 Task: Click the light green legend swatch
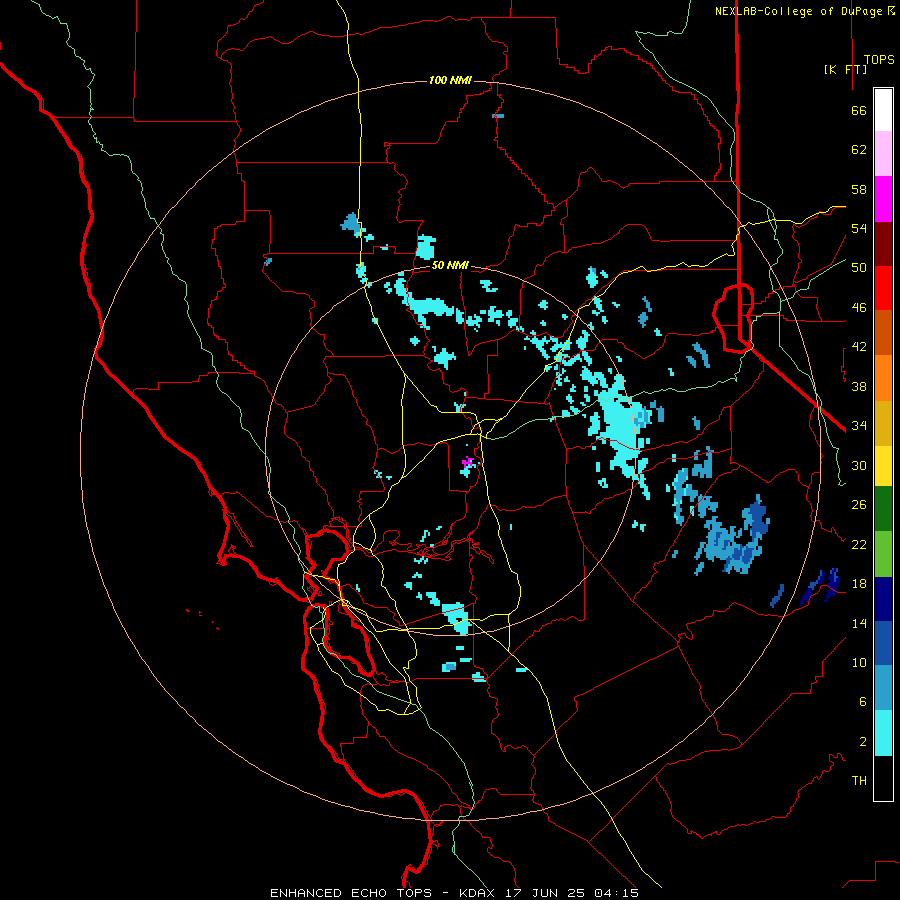(883, 554)
